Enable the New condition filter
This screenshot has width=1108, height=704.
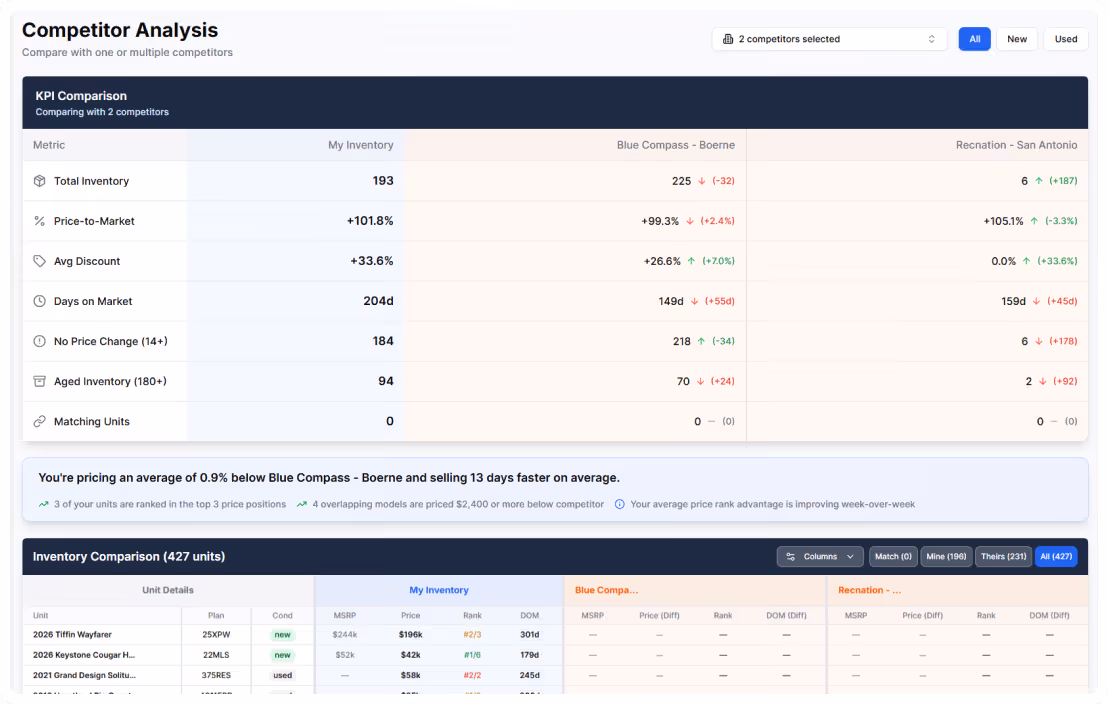tap(1017, 38)
